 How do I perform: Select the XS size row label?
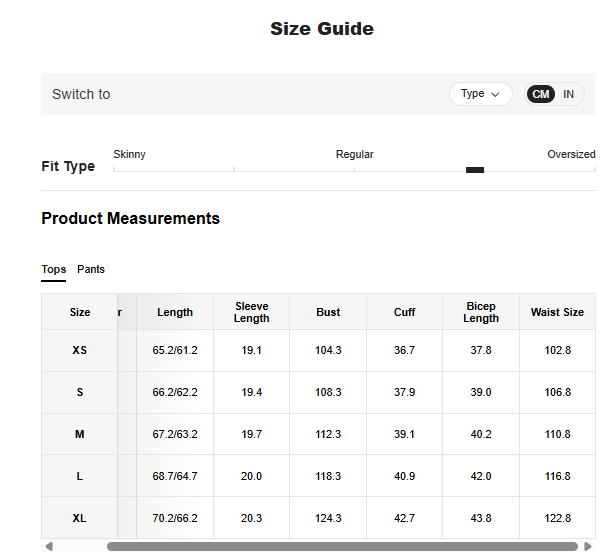point(80,351)
